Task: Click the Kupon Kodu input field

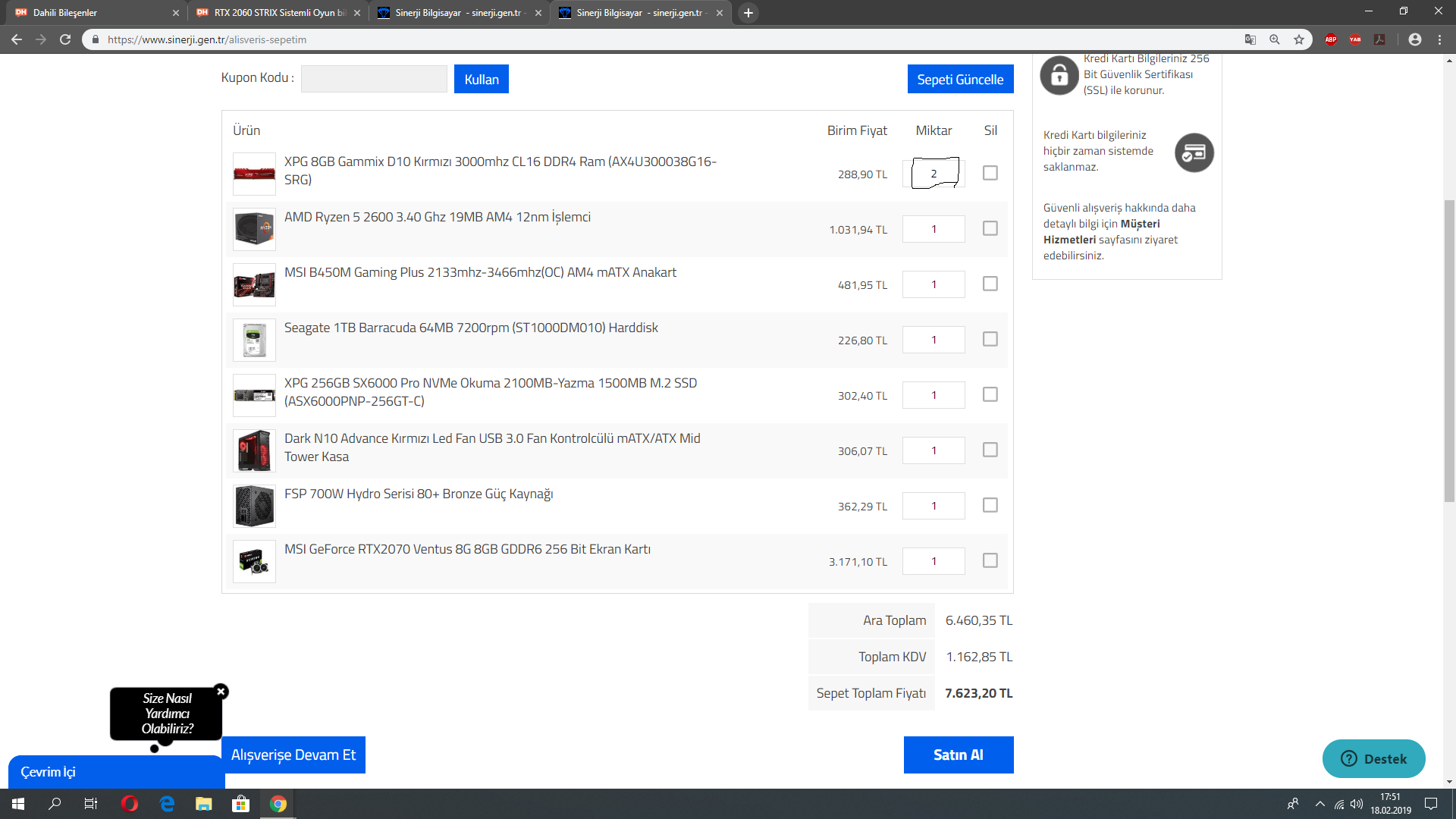Action: [x=374, y=79]
